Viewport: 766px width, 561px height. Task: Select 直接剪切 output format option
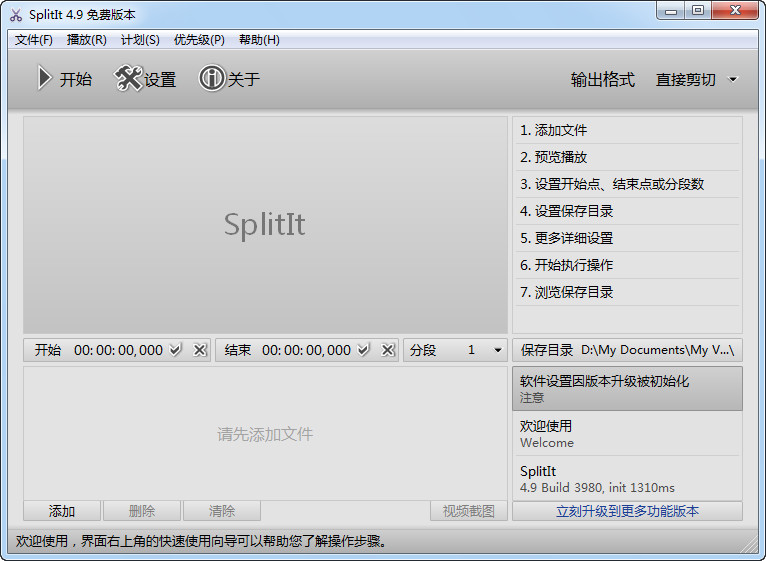pos(686,79)
